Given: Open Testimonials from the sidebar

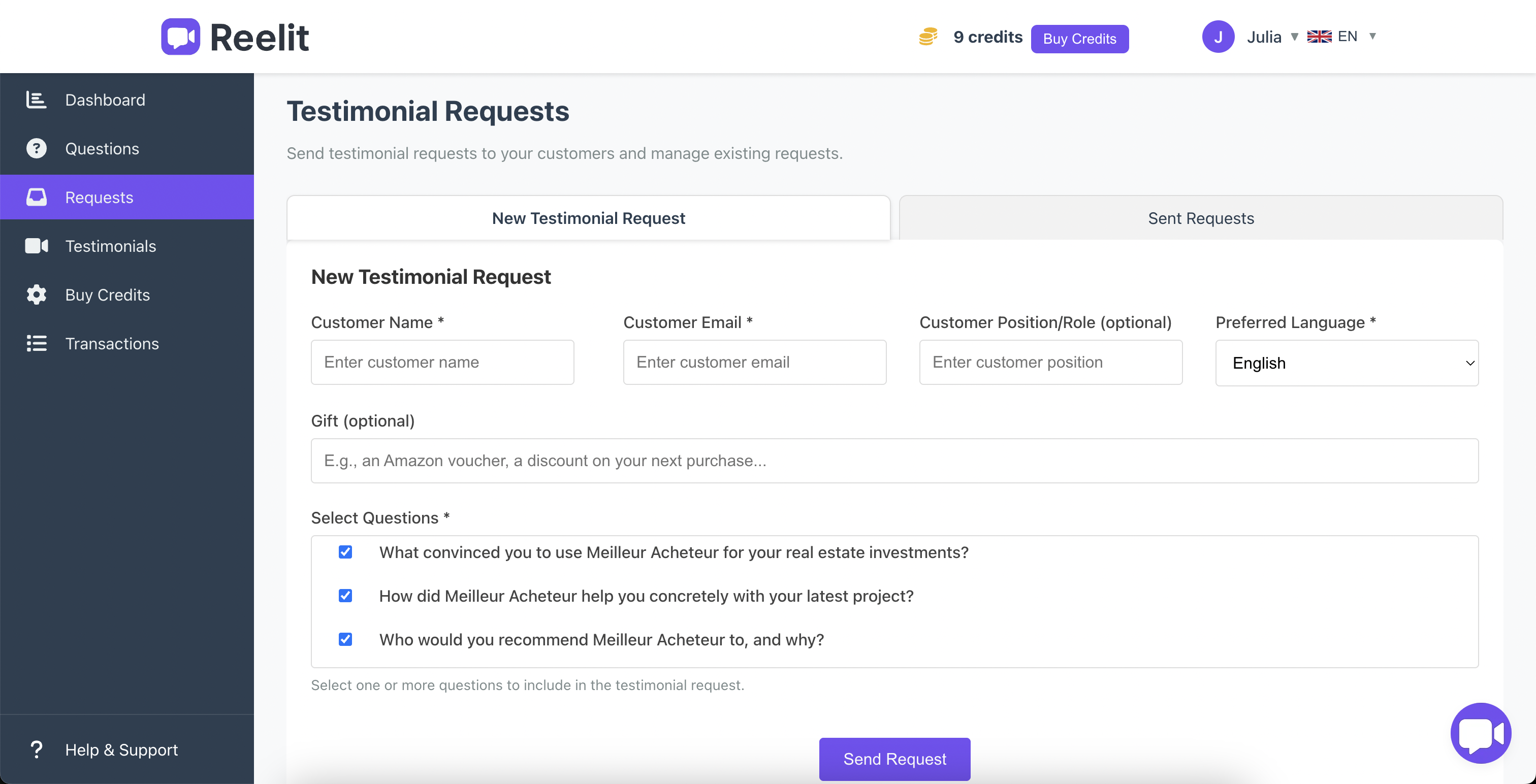Looking at the screenshot, I should [x=127, y=246].
